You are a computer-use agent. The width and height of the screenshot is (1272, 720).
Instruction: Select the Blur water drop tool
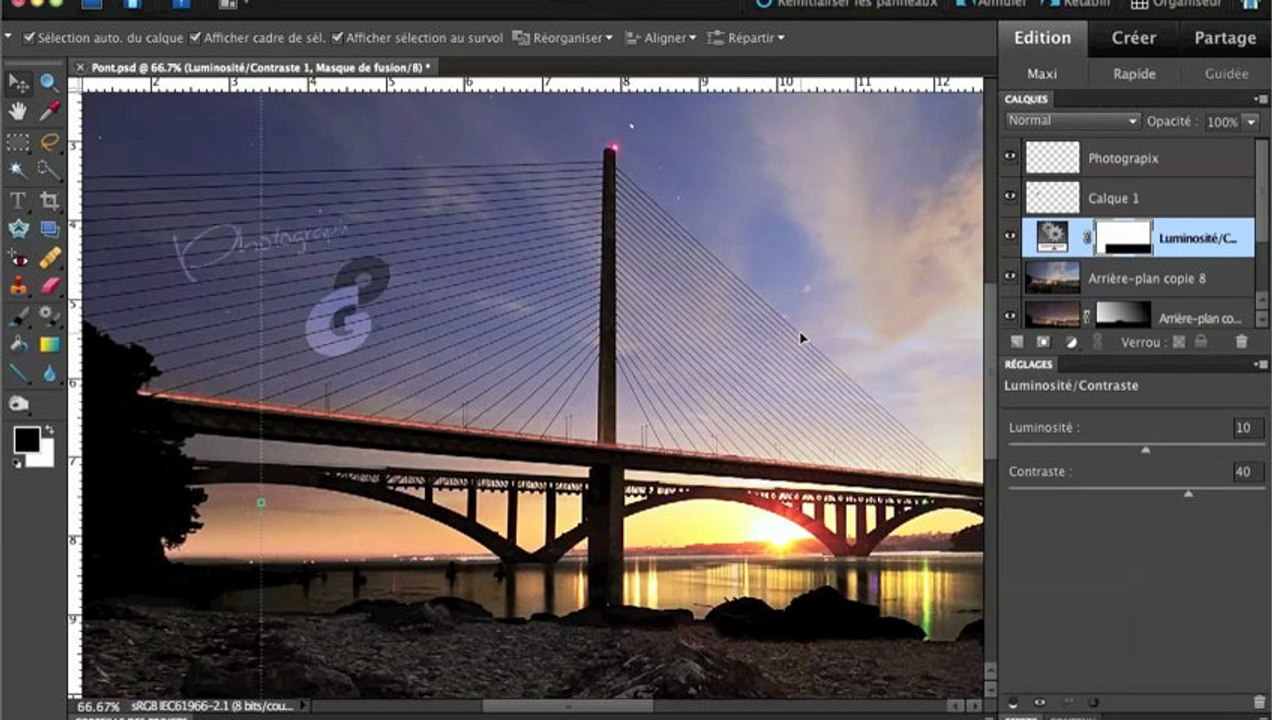coord(49,374)
